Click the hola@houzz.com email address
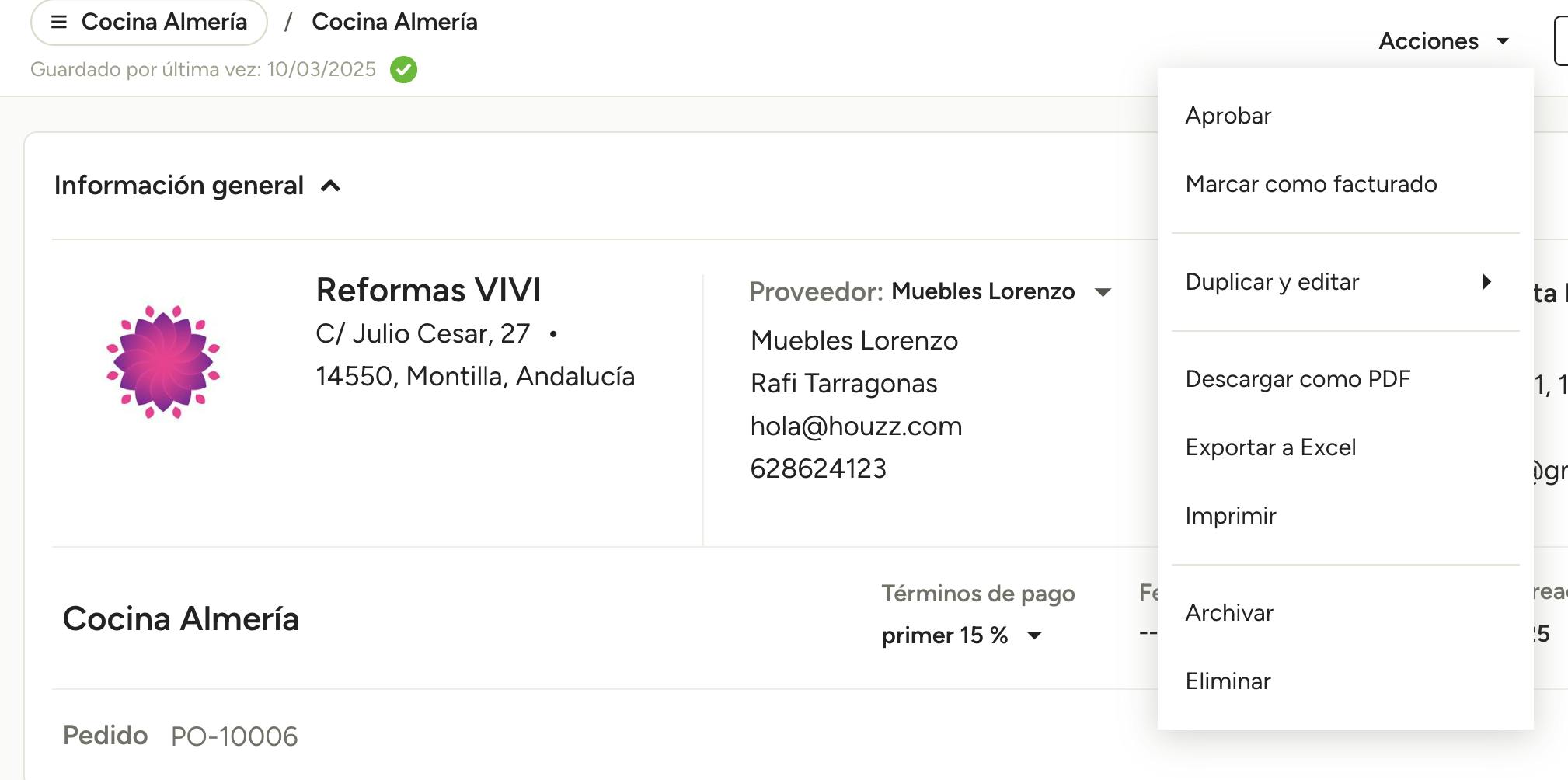The image size is (1568, 780). pyautogui.click(x=856, y=427)
